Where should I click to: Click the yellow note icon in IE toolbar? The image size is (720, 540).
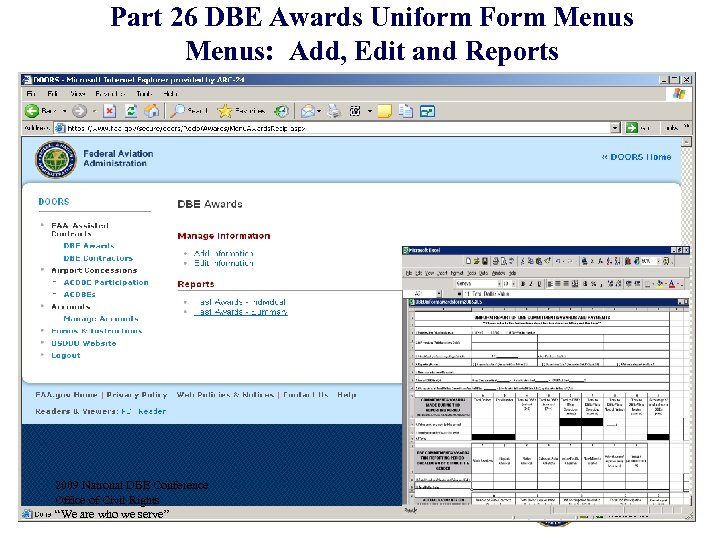click(x=384, y=111)
